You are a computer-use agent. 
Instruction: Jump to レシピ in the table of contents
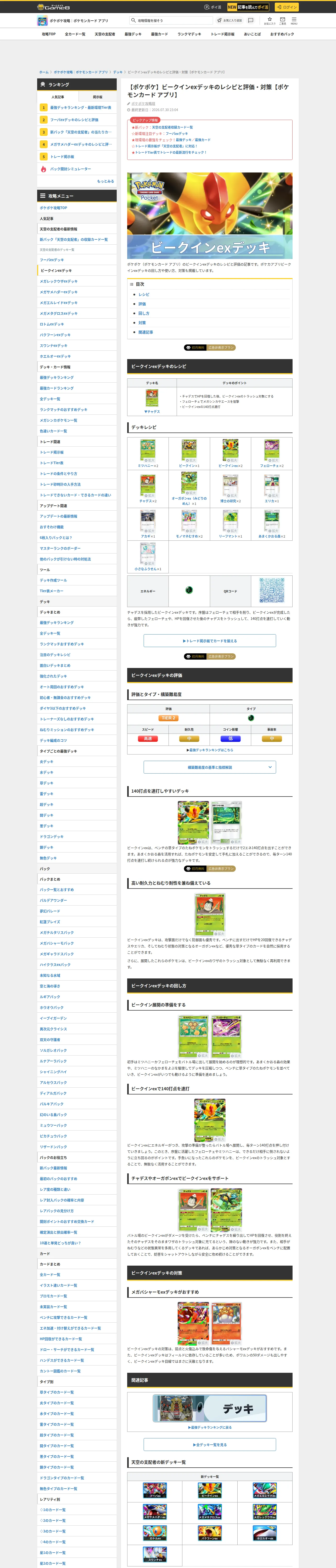click(x=144, y=295)
